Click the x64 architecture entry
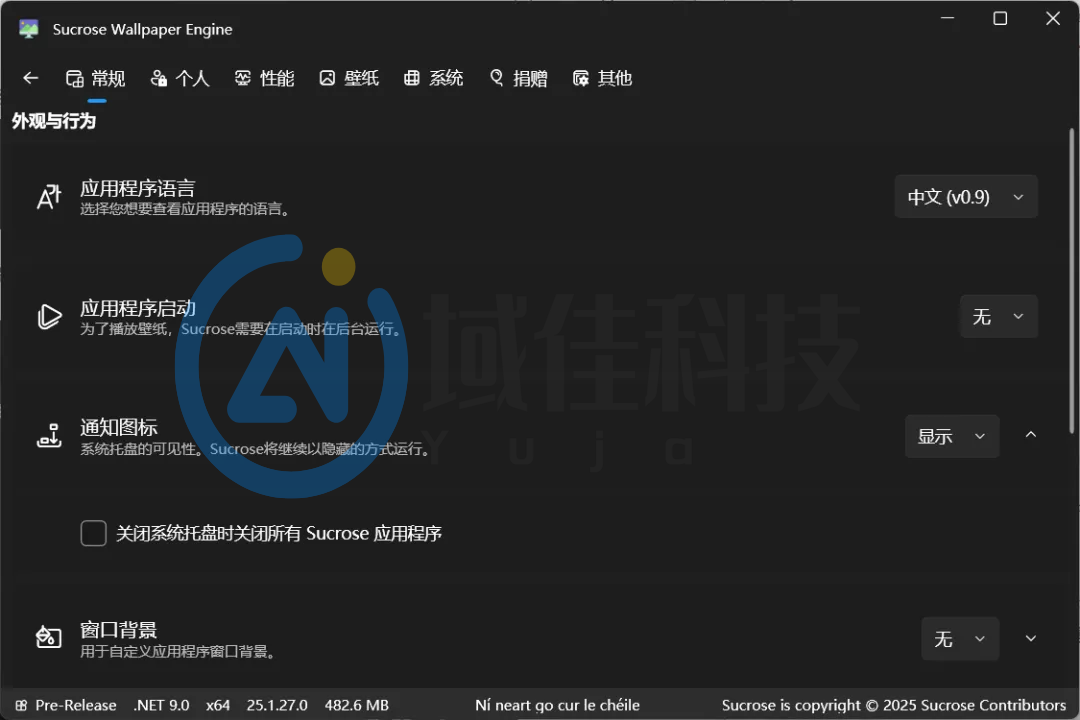The height and width of the screenshot is (720, 1080). coord(218,706)
